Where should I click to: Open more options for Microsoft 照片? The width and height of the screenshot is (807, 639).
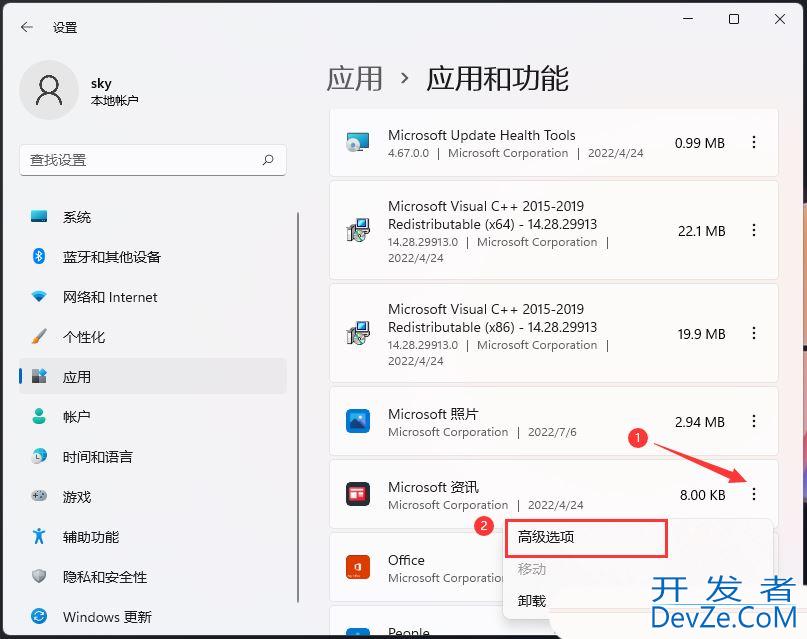(x=753, y=421)
